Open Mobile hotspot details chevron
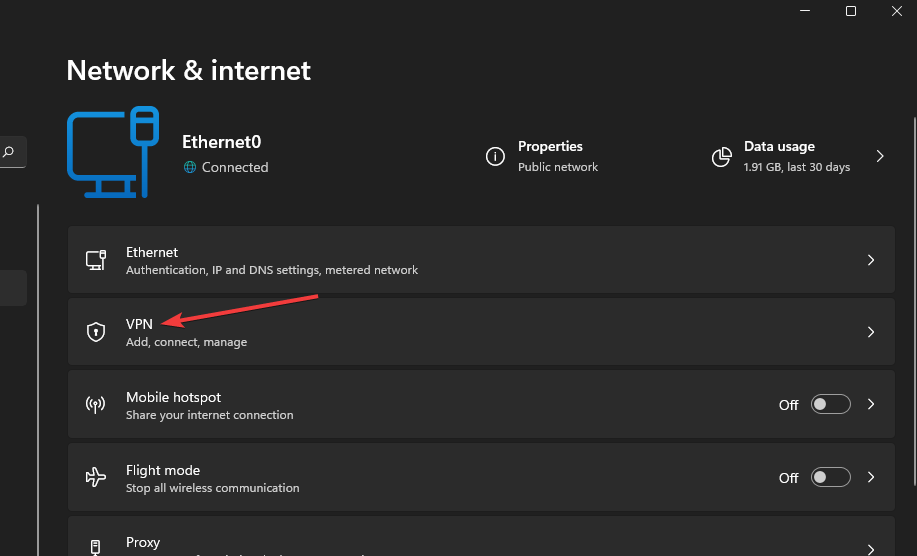The height and width of the screenshot is (556, 917). [x=871, y=404]
